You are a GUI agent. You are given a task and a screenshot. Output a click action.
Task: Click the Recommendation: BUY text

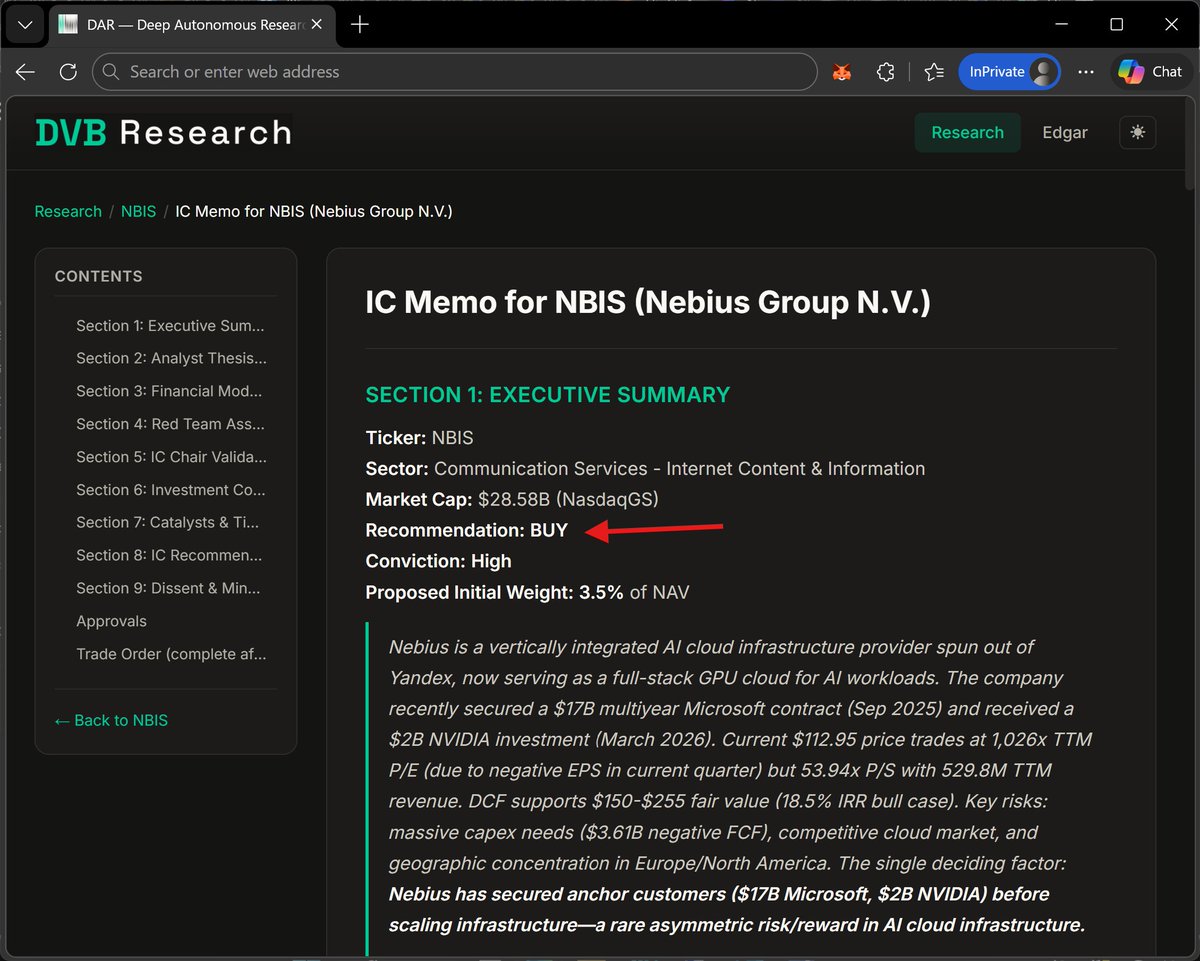(x=467, y=531)
